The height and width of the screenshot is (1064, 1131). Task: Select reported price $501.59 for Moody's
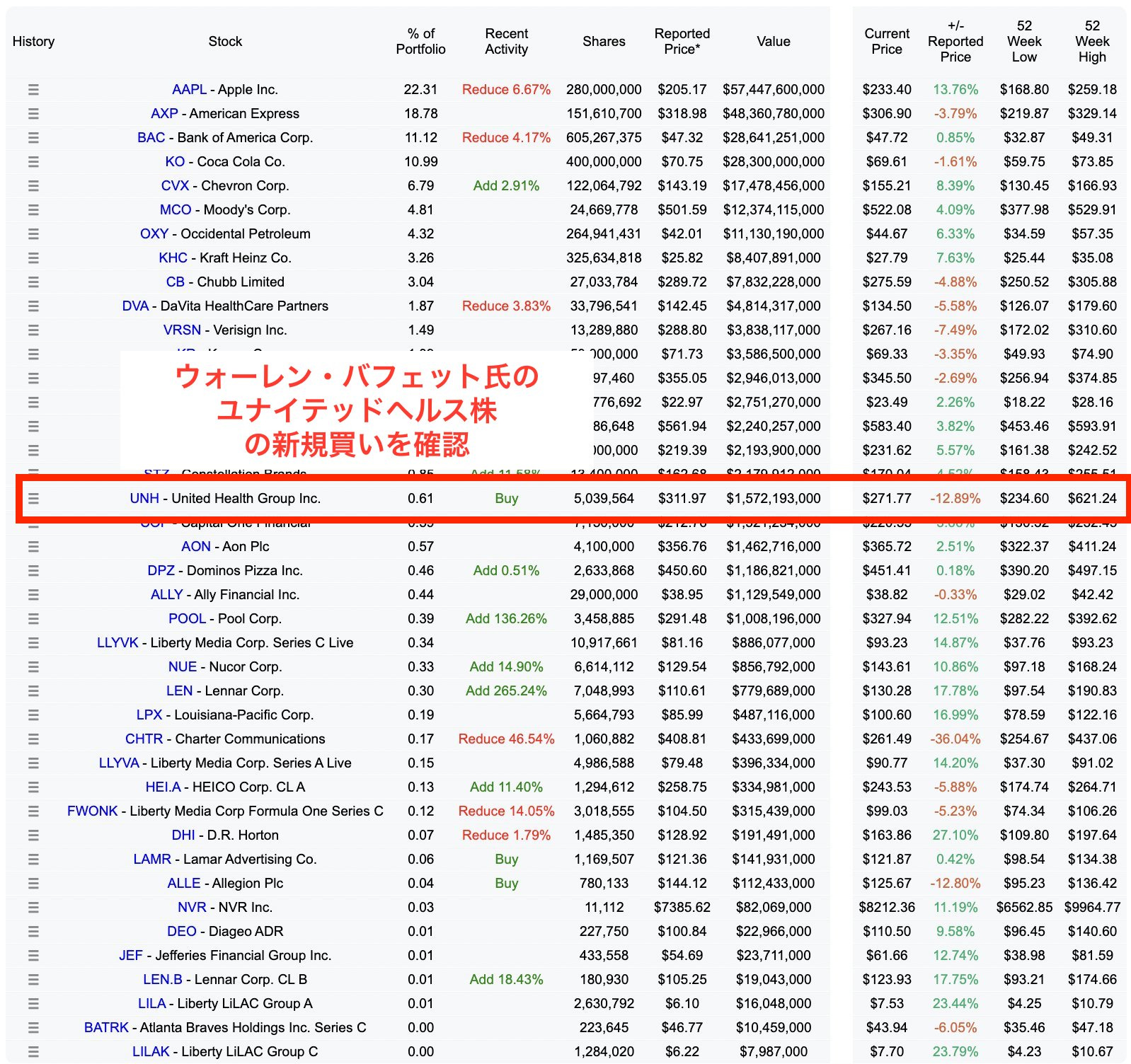click(x=682, y=210)
